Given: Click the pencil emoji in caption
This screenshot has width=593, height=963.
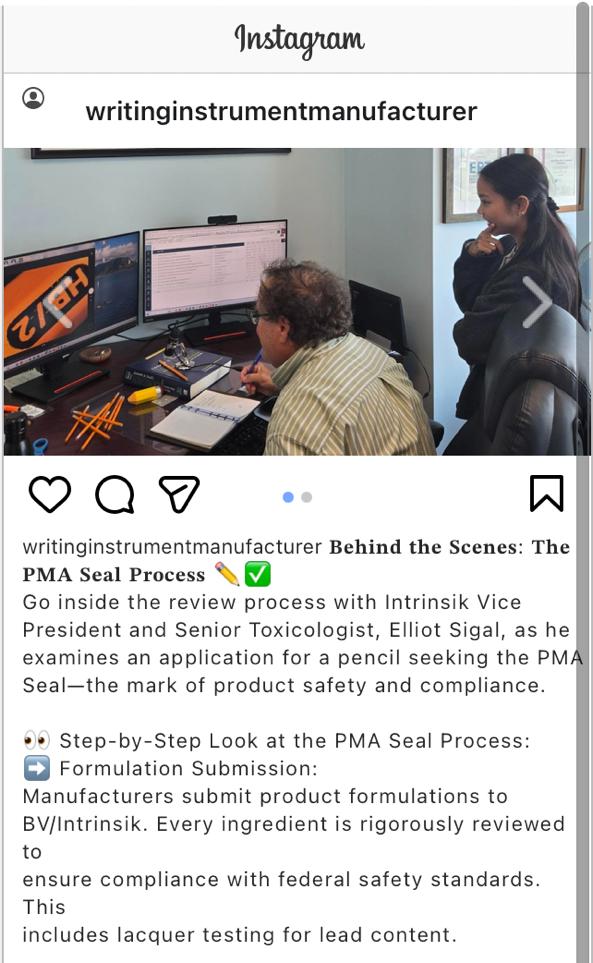Looking at the screenshot, I should click(x=227, y=574).
